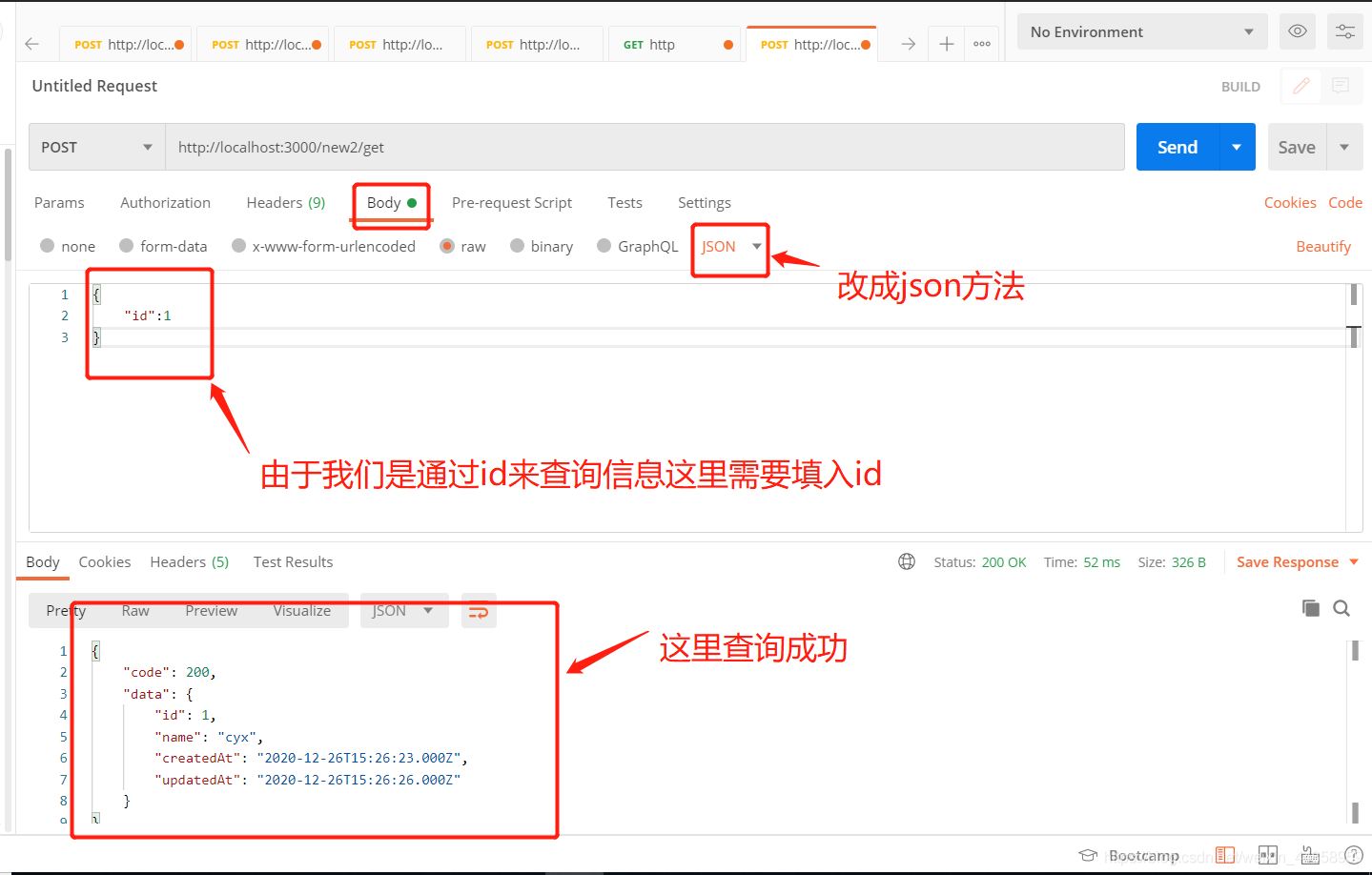
Task: Click the Beautify link
Action: [x=1323, y=246]
